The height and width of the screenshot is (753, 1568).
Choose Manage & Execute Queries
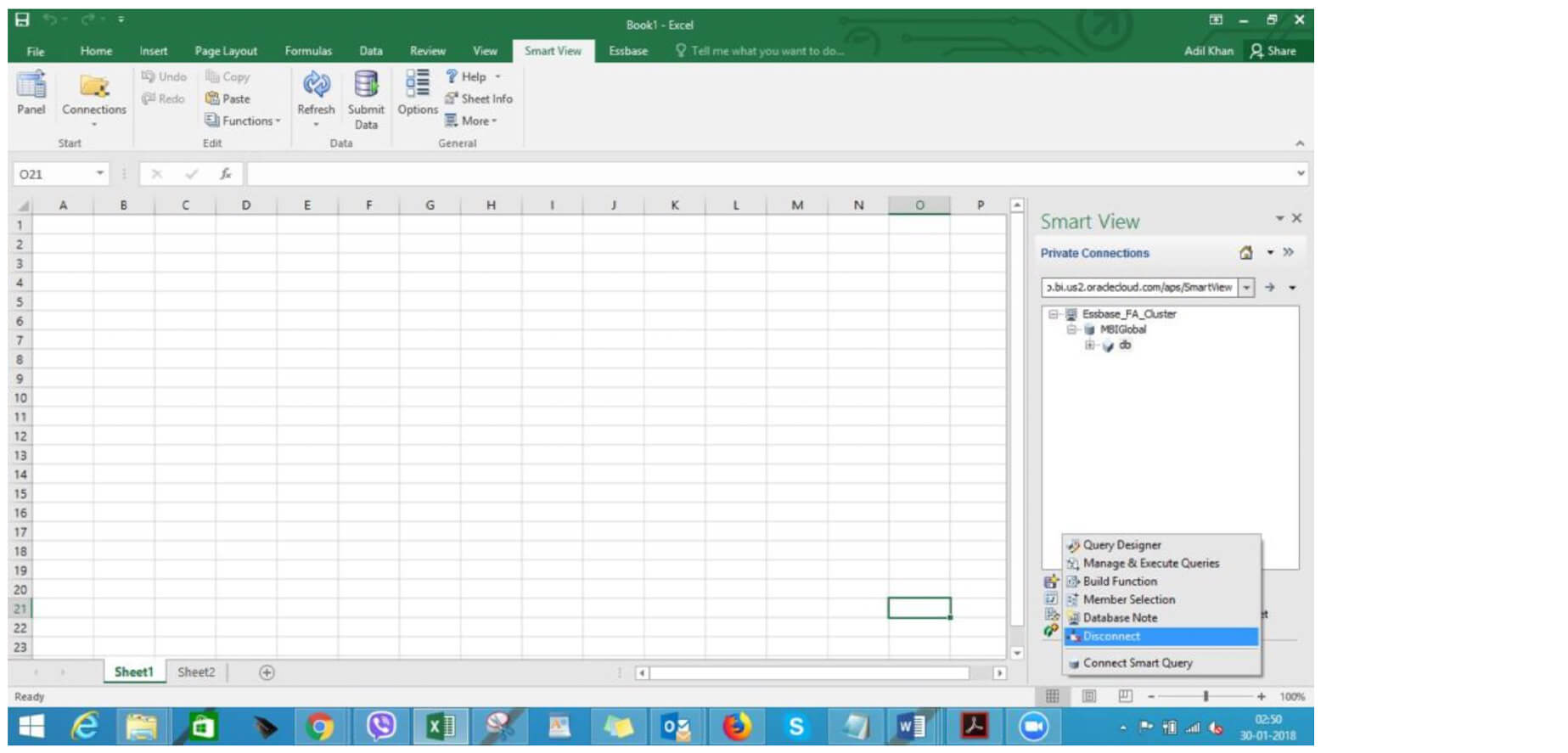click(1161, 563)
